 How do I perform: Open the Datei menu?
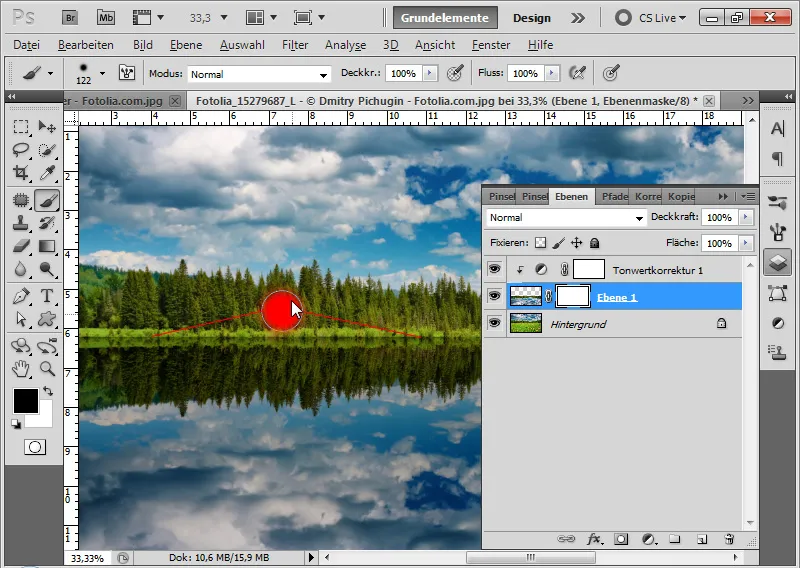point(27,45)
